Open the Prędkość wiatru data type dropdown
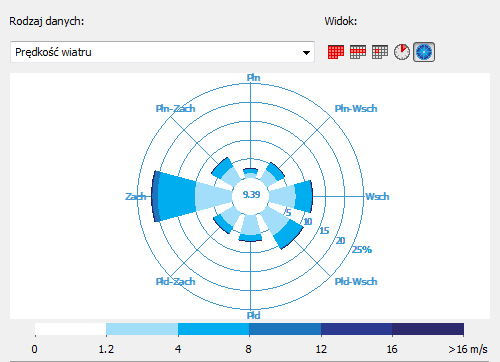 point(162,52)
